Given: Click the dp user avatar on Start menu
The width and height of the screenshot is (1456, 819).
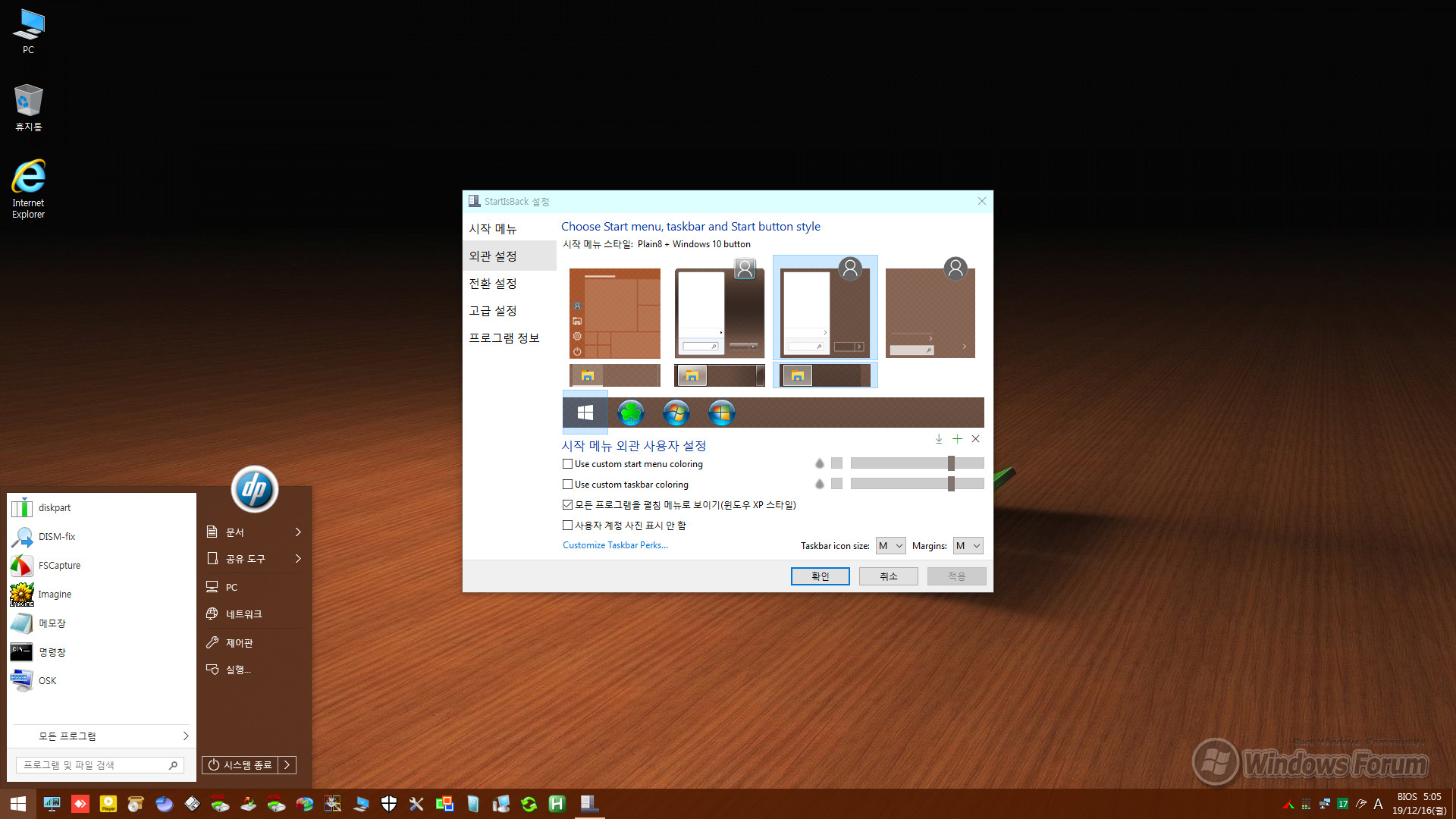Looking at the screenshot, I should (x=254, y=489).
